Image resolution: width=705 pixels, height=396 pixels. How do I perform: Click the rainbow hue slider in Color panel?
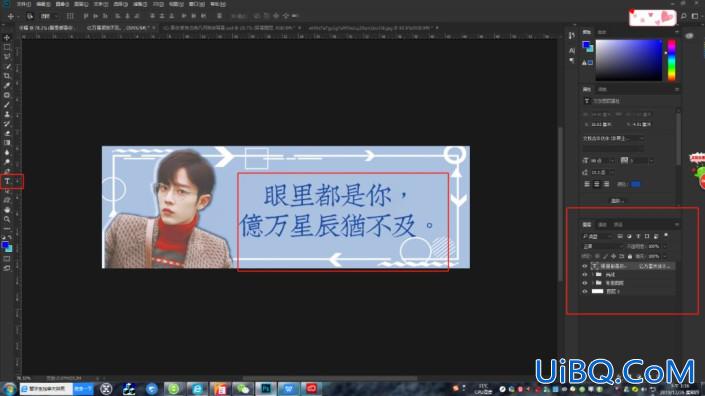tap(671, 60)
